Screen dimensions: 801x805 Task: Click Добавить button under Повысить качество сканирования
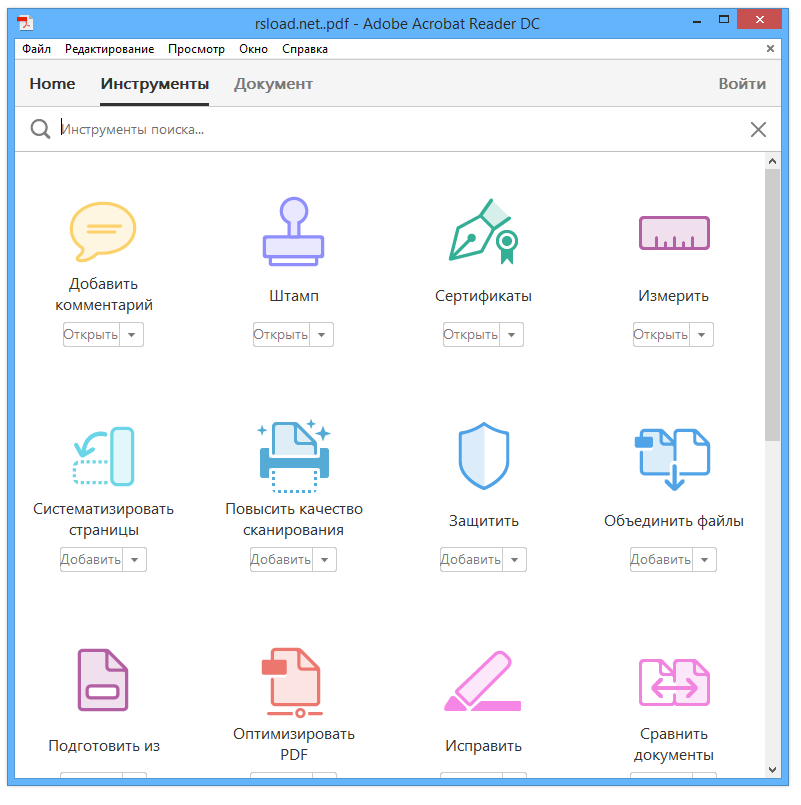(x=281, y=560)
